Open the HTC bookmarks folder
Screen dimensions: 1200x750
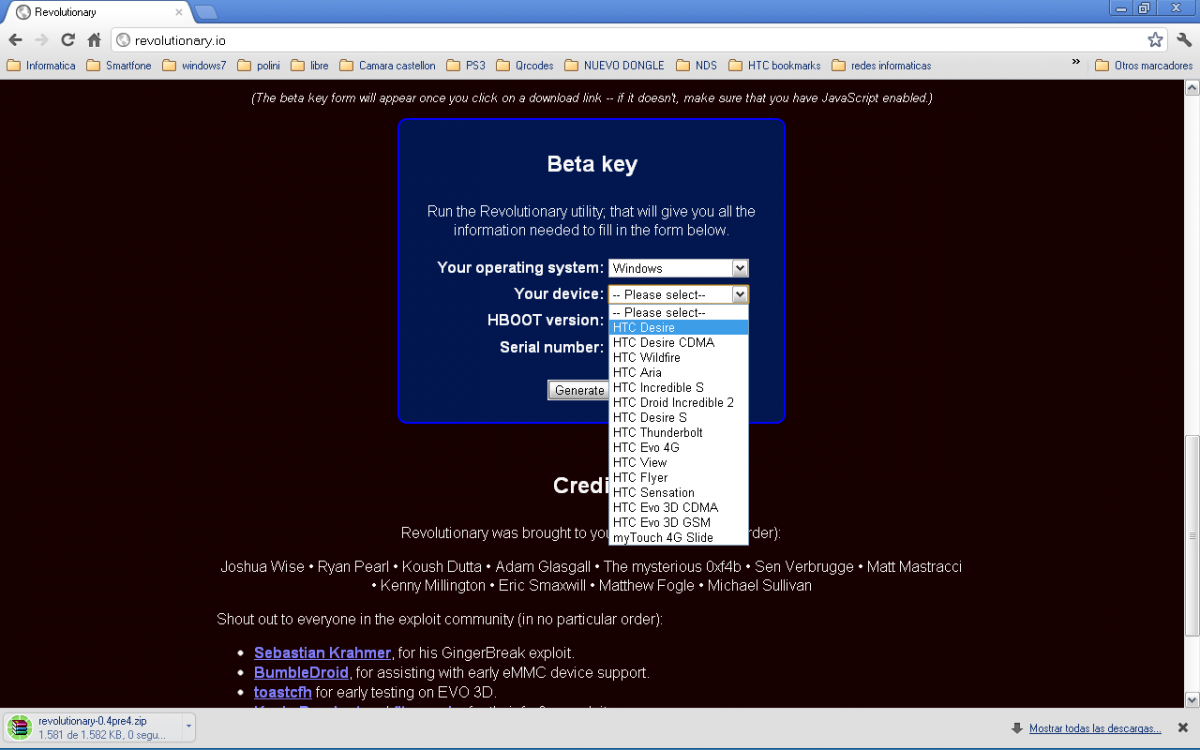click(x=774, y=66)
